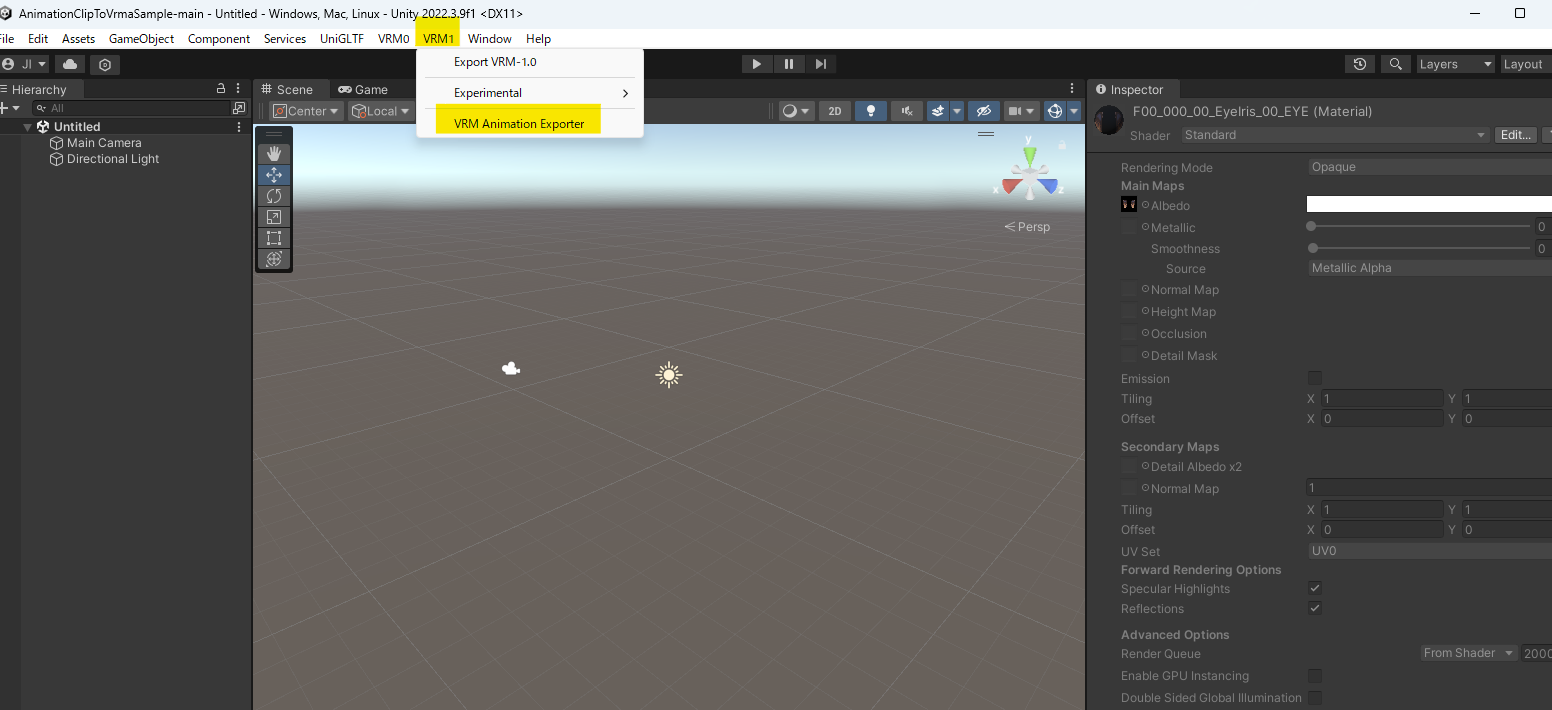Open shading draw mode dropdown
1552x710 pixels.
pos(796,111)
